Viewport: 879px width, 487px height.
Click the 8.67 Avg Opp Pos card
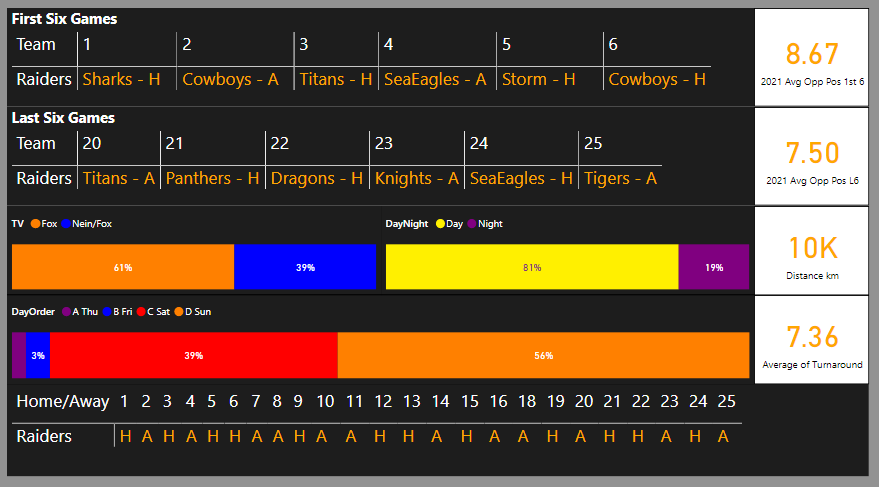pos(812,57)
